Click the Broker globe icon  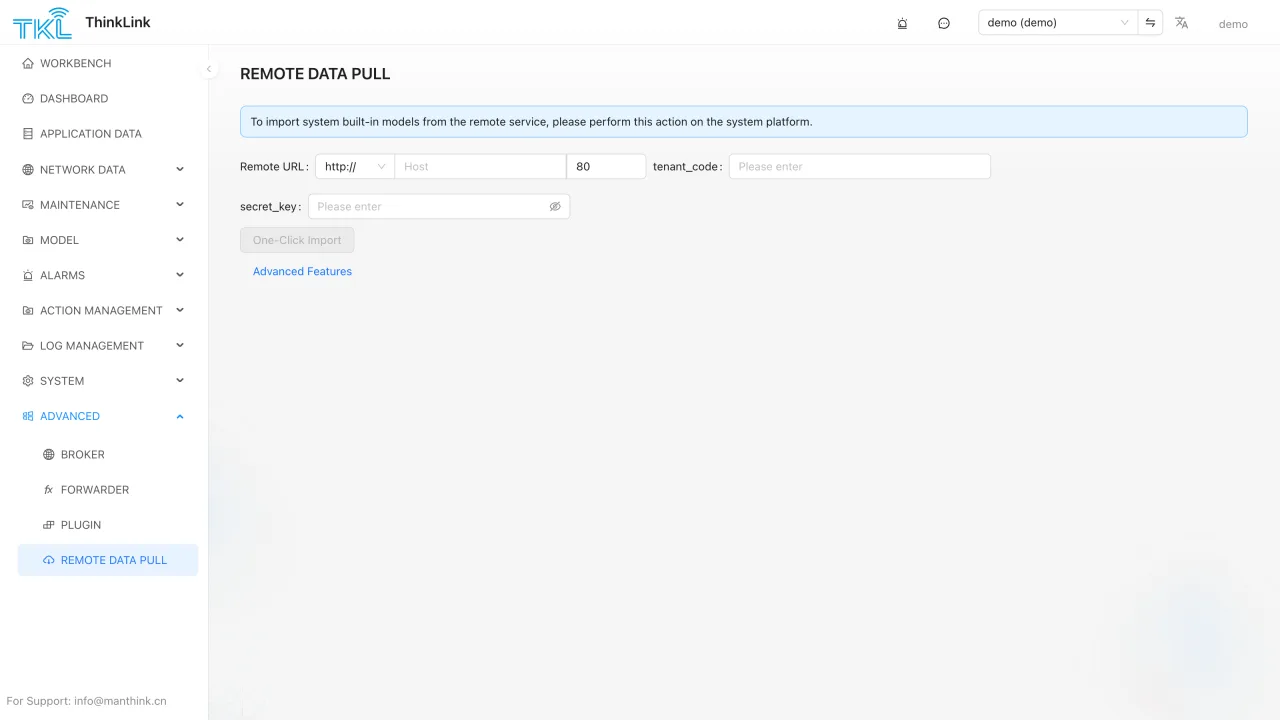coord(49,455)
